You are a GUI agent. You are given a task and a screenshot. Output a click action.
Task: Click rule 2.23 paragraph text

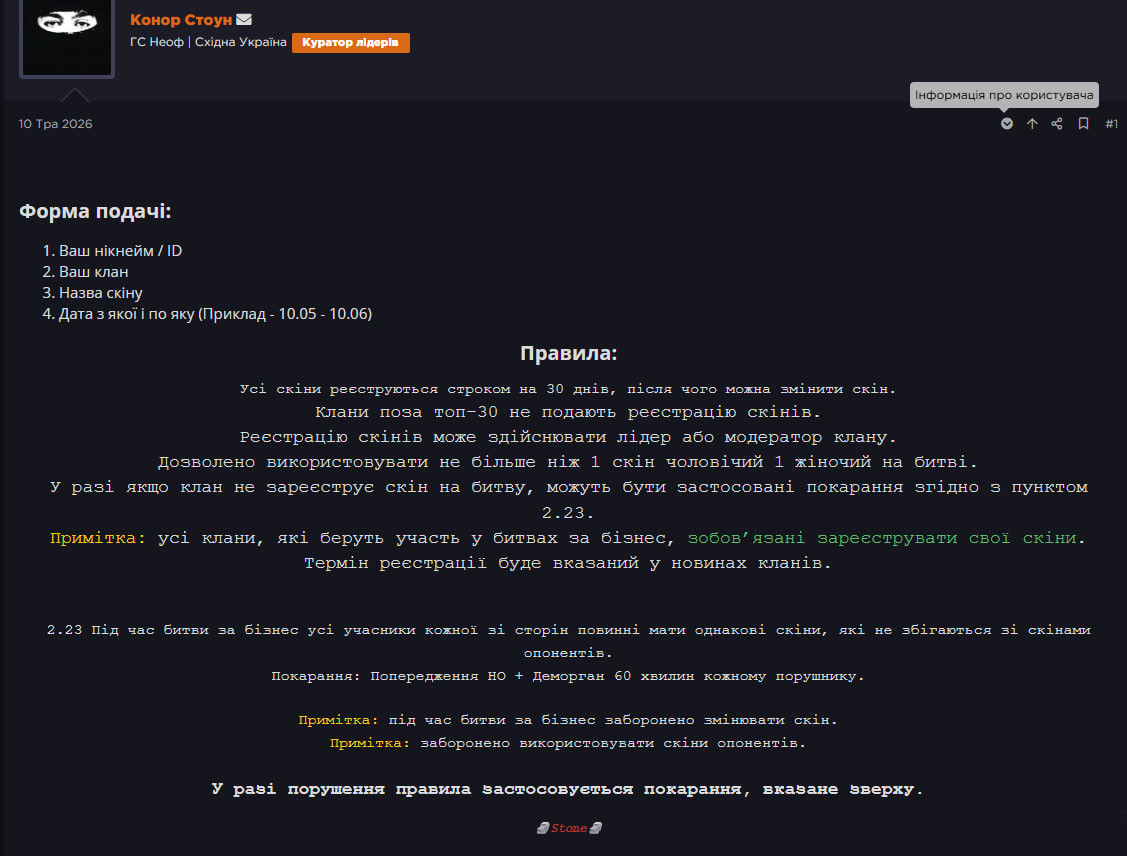tap(569, 641)
